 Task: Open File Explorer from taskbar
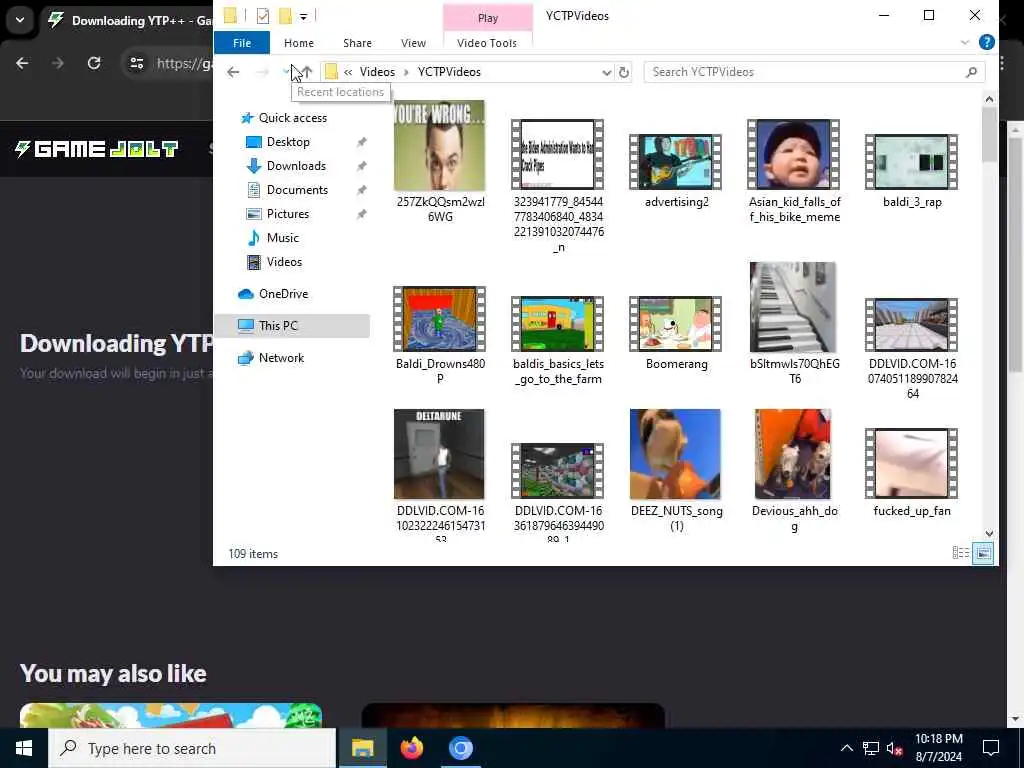coord(362,748)
